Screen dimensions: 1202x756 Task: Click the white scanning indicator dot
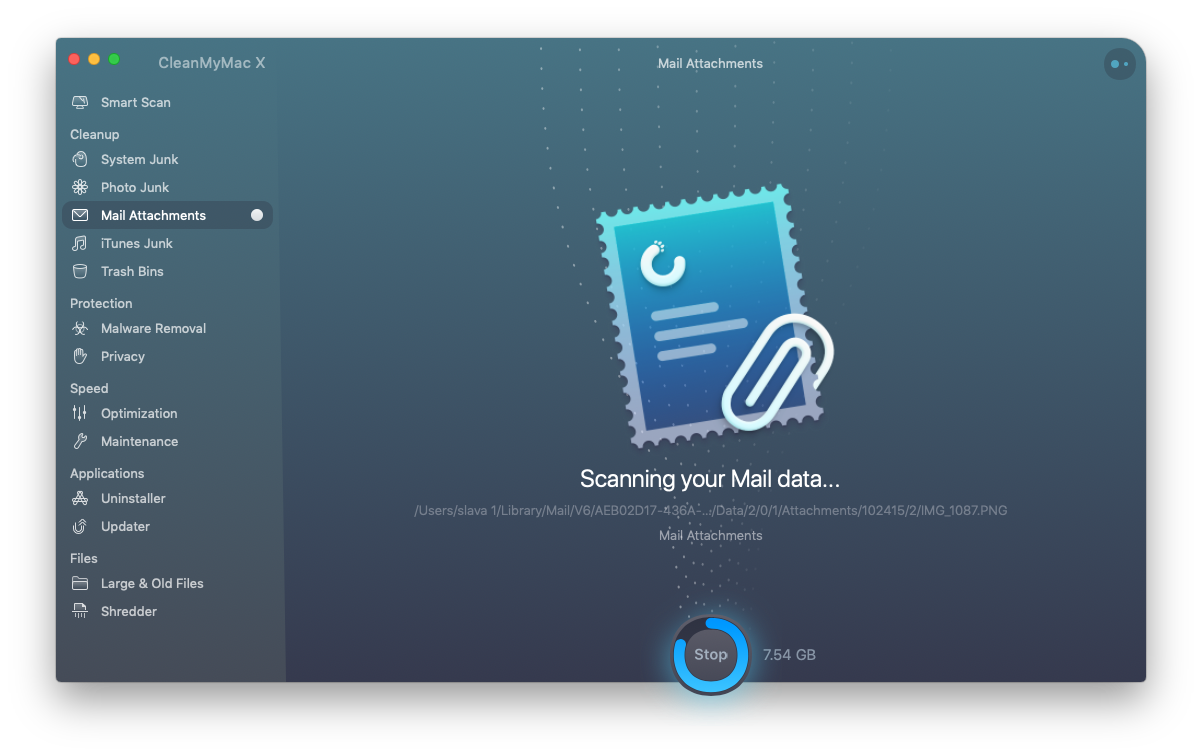257,215
